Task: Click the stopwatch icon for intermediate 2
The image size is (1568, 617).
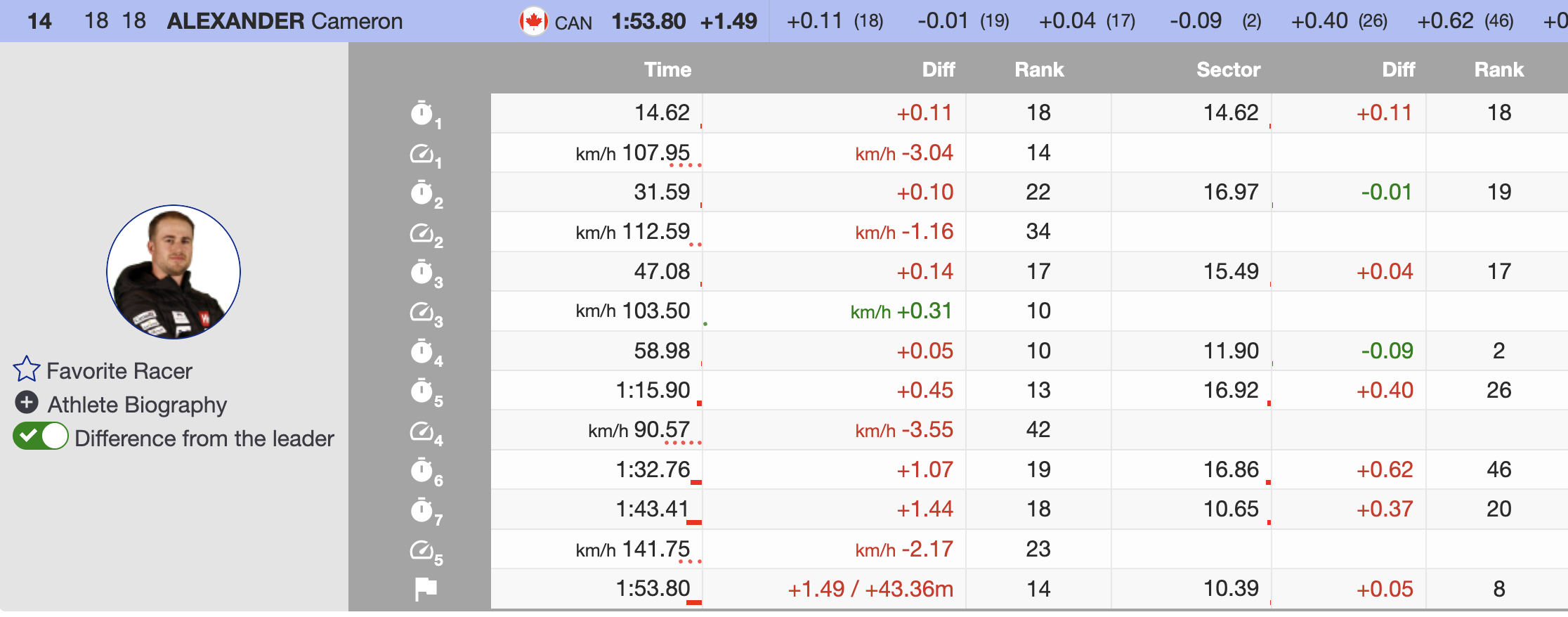Action: click(x=422, y=193)
